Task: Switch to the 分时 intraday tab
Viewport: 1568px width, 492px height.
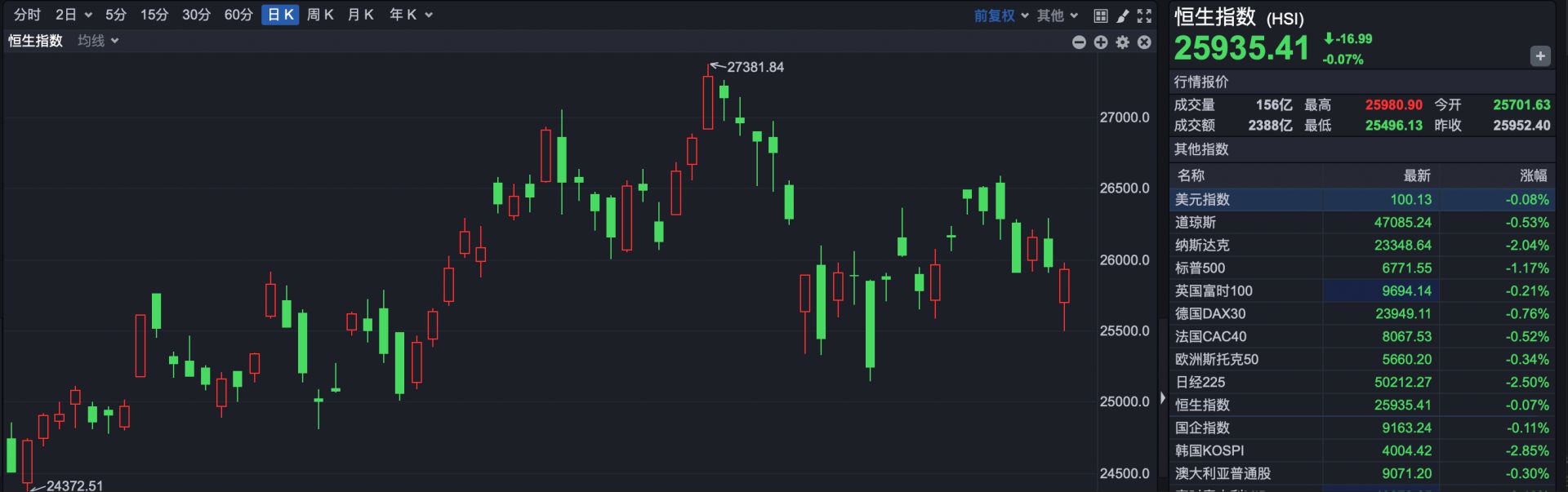Action: tap(27, 15)
